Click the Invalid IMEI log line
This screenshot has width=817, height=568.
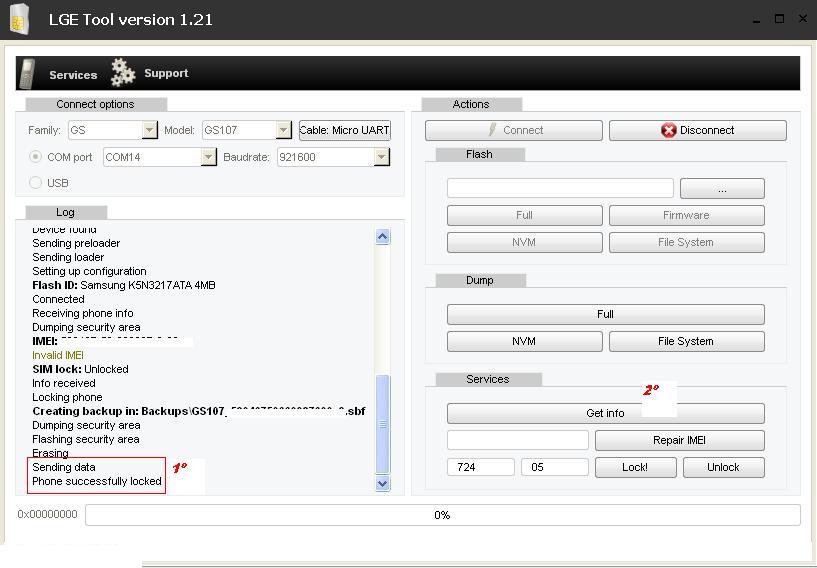tap(58, 355)
